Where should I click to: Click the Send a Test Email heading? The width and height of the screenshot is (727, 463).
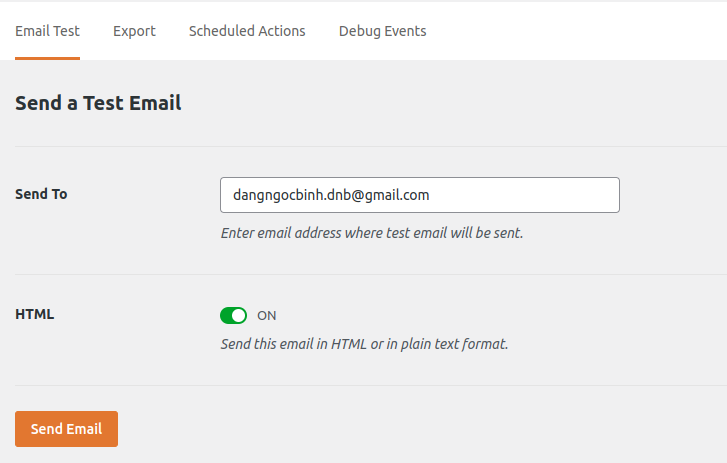pos(98,102)
